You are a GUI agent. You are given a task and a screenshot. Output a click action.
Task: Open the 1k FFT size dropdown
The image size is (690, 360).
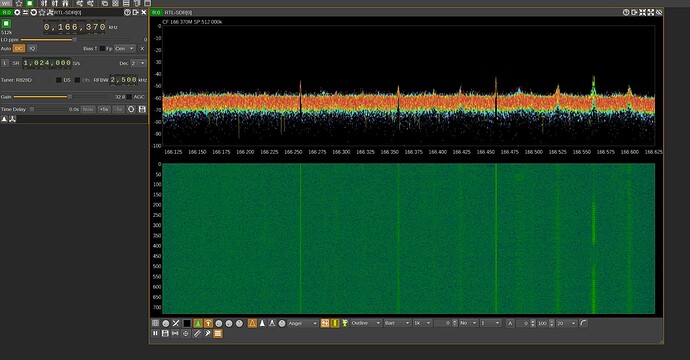click(x=422, y=323)
